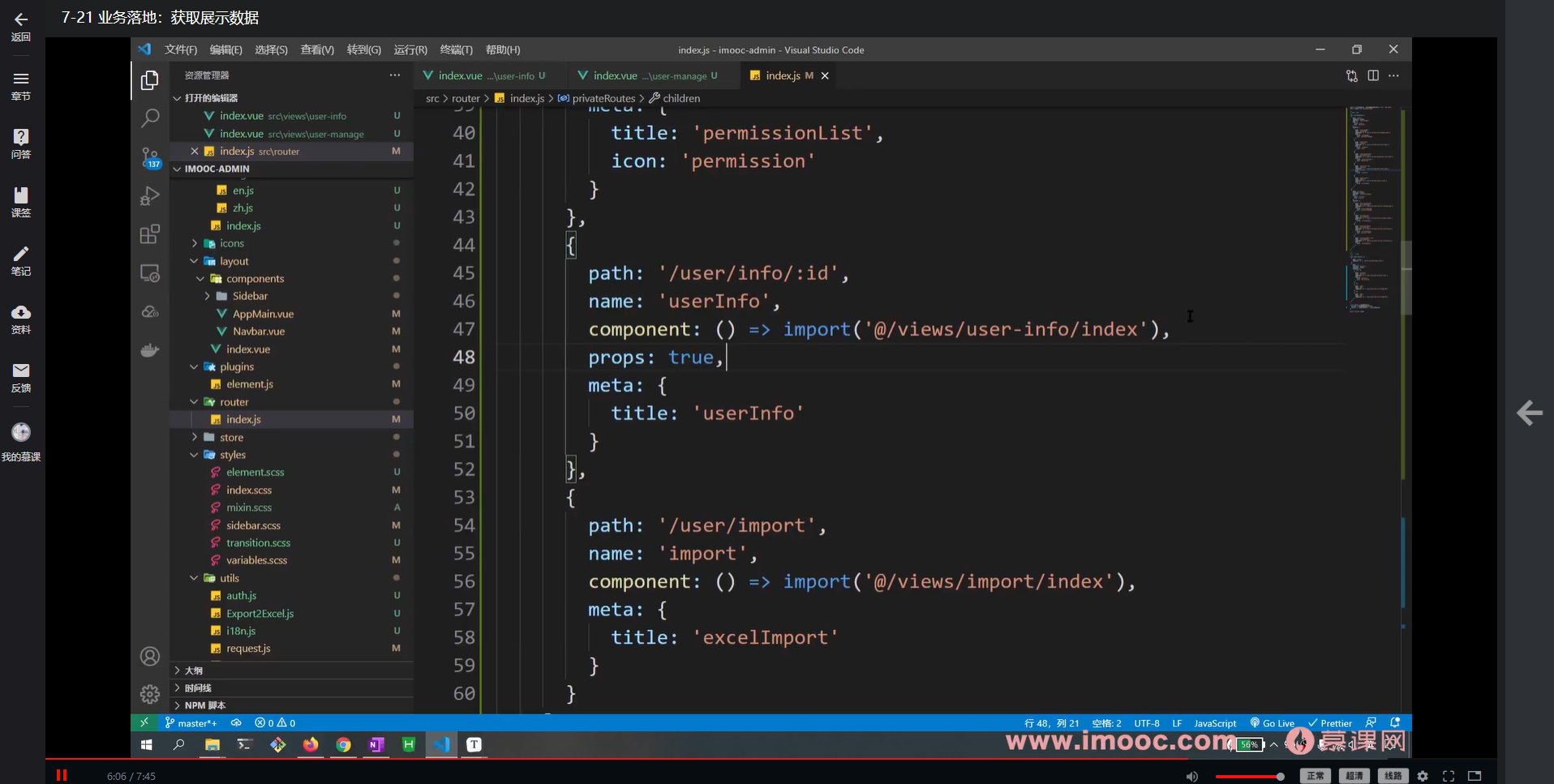Toggle fullscreen mode for the video

pyautogui.click(x=1449, y=776)
